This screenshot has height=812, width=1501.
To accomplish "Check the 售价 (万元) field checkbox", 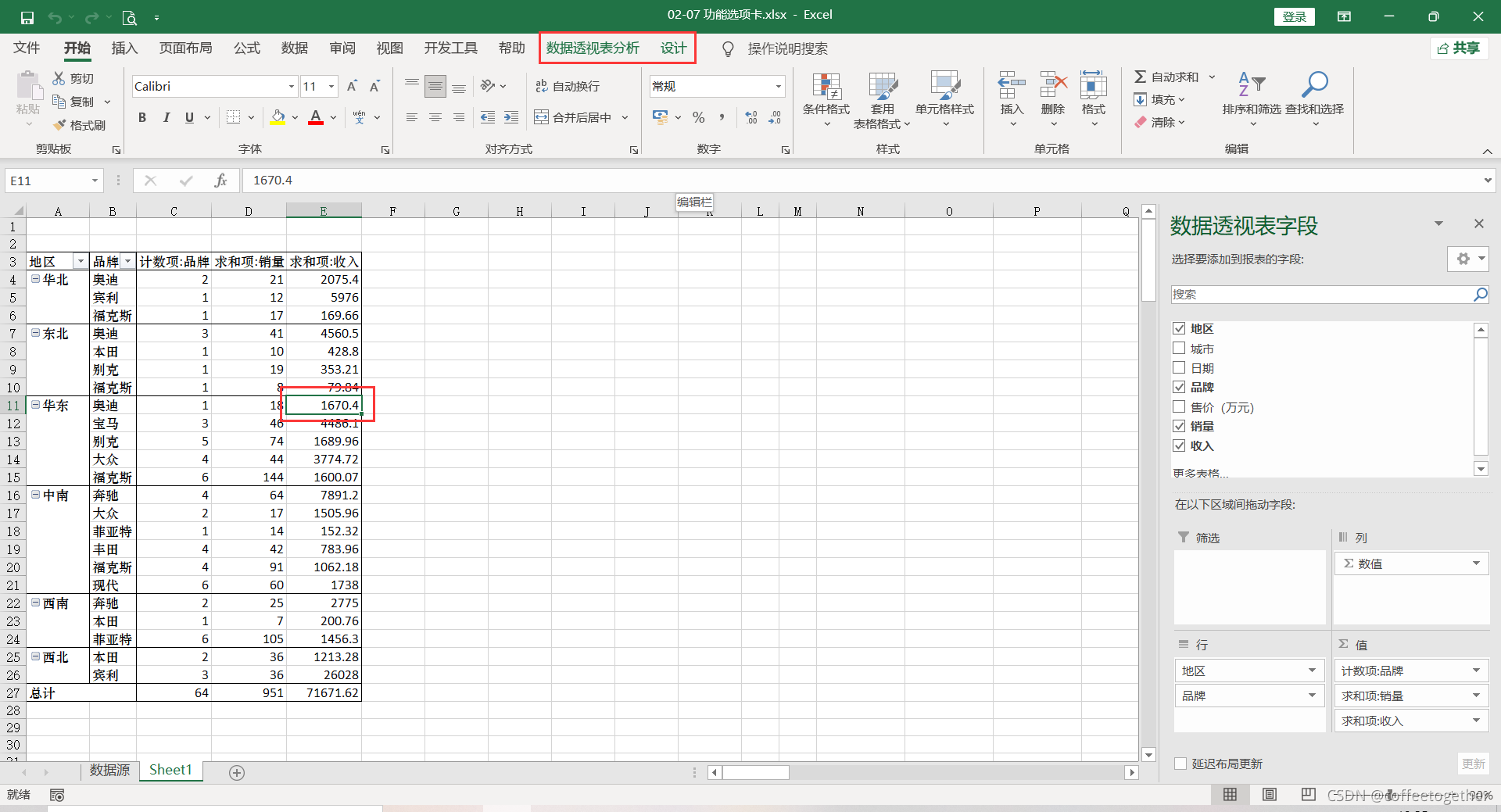I will (1179, 406).
